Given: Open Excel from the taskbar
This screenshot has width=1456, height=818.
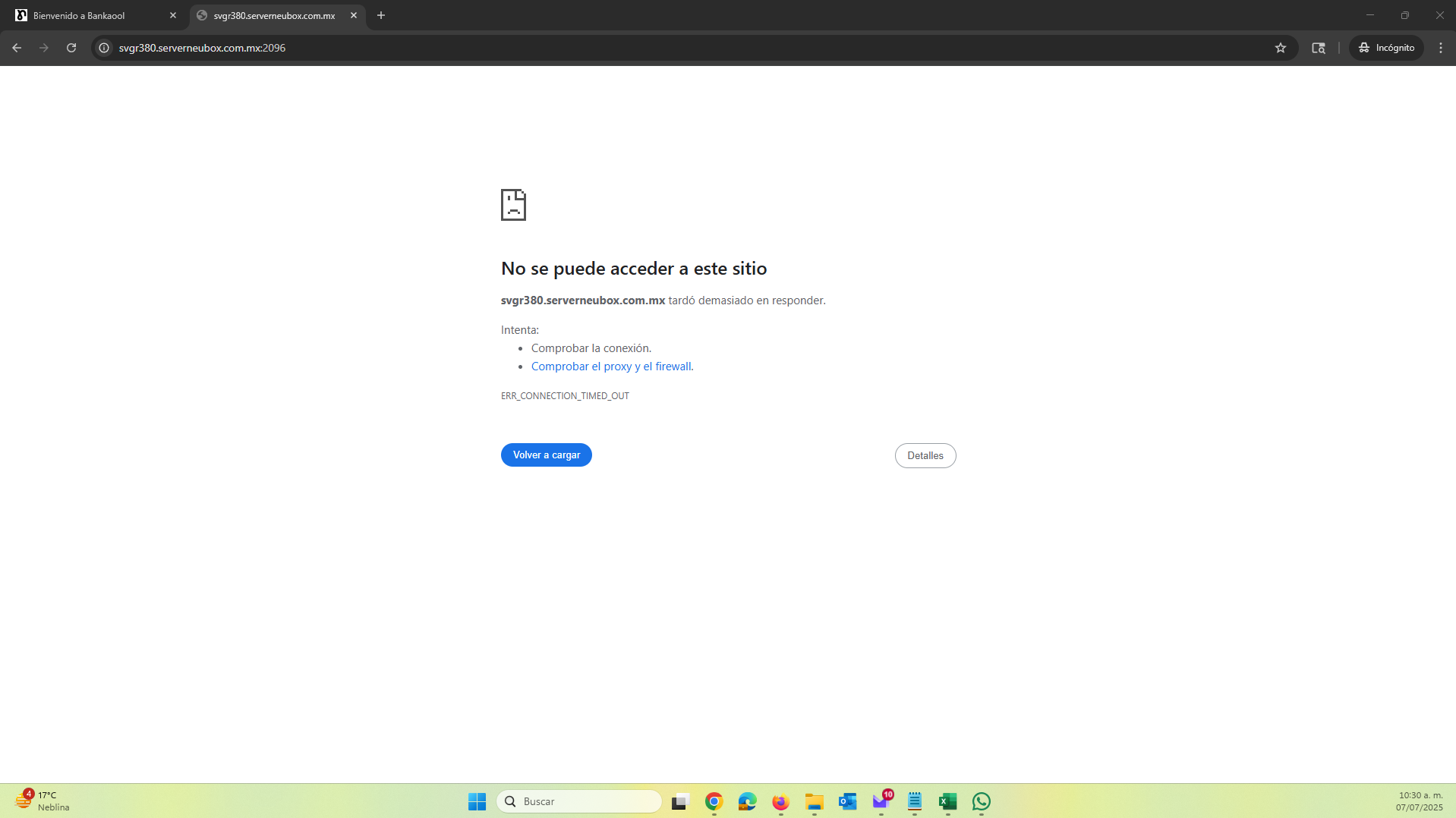Looking at the screenshot, I should [947, 801].
